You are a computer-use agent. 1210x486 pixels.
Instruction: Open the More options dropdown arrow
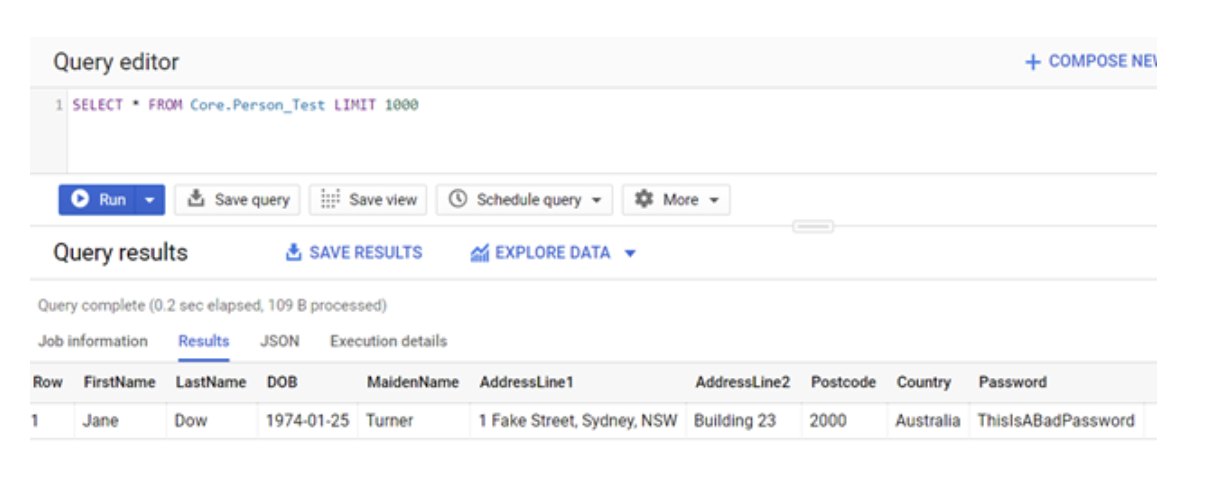(714, 200)
